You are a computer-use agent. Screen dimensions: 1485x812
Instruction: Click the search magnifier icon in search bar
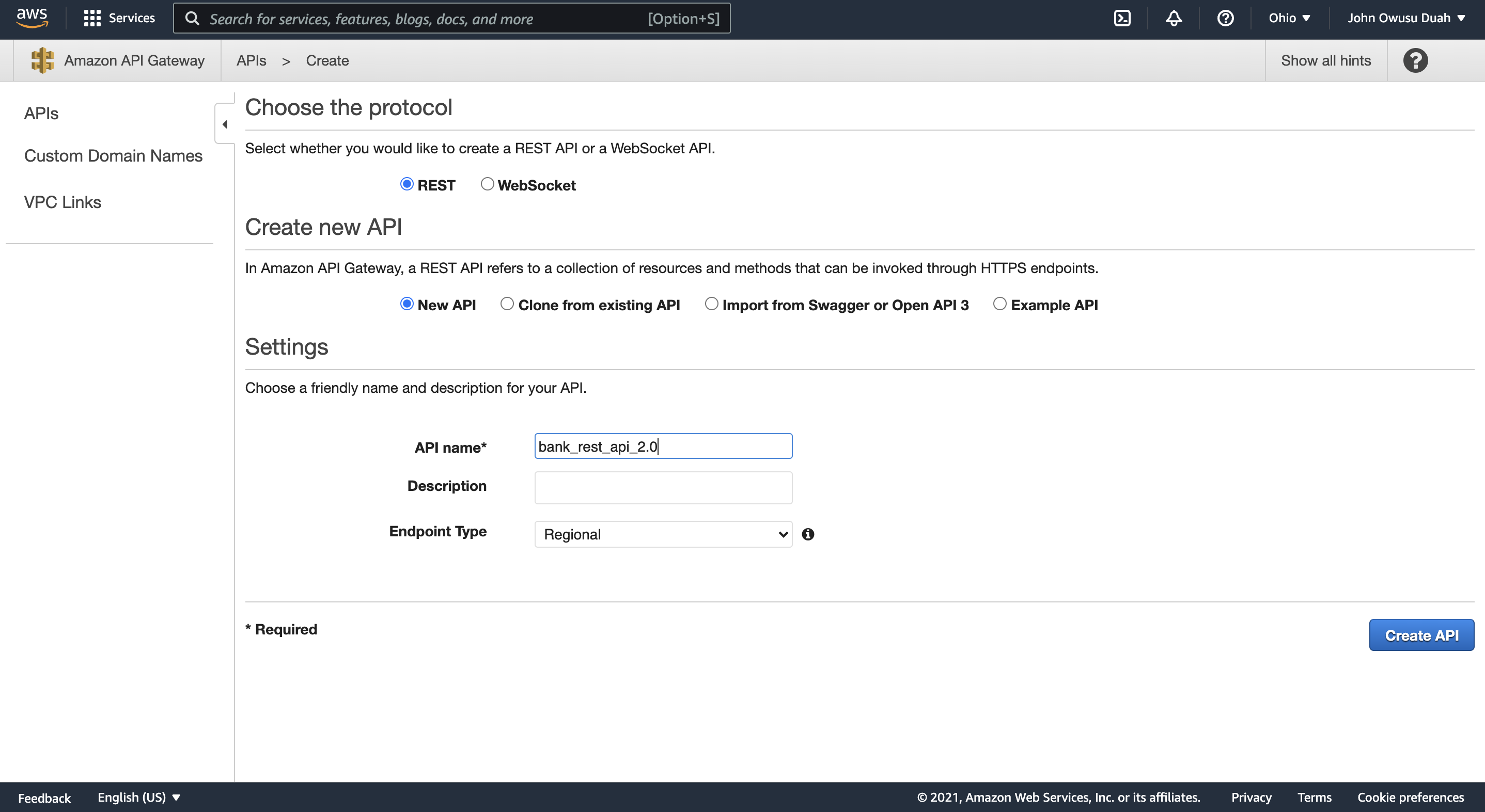pos(193,18)
